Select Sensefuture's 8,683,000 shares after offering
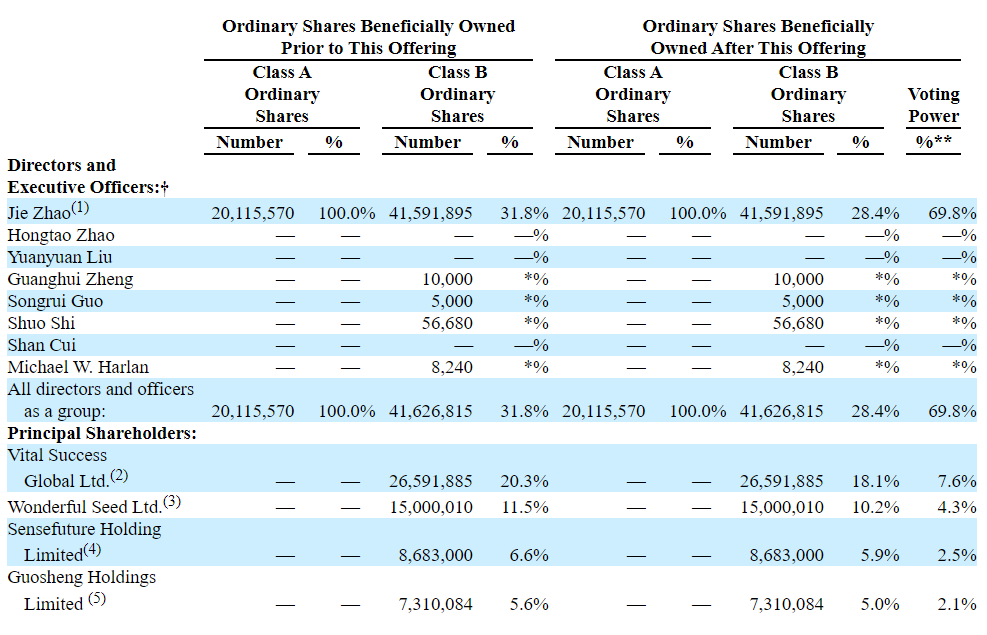The width and height of the screenshot is (987, 635). point(786,556)
